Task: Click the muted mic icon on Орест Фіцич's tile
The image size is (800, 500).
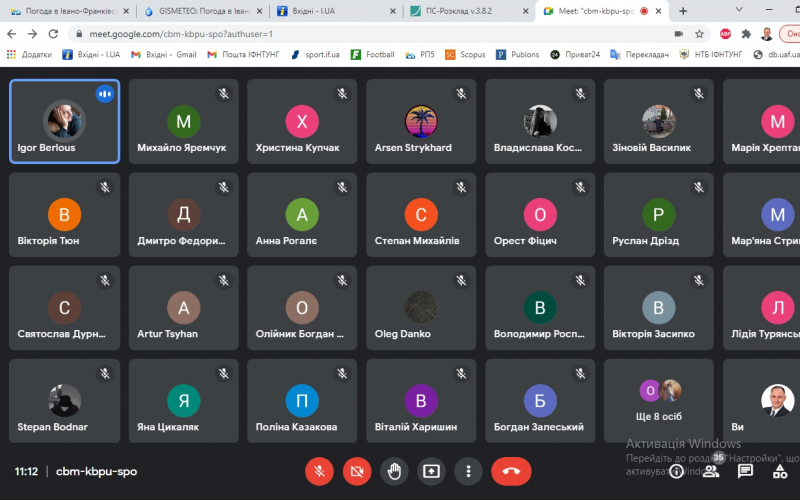Action: [x=580, y=187]
